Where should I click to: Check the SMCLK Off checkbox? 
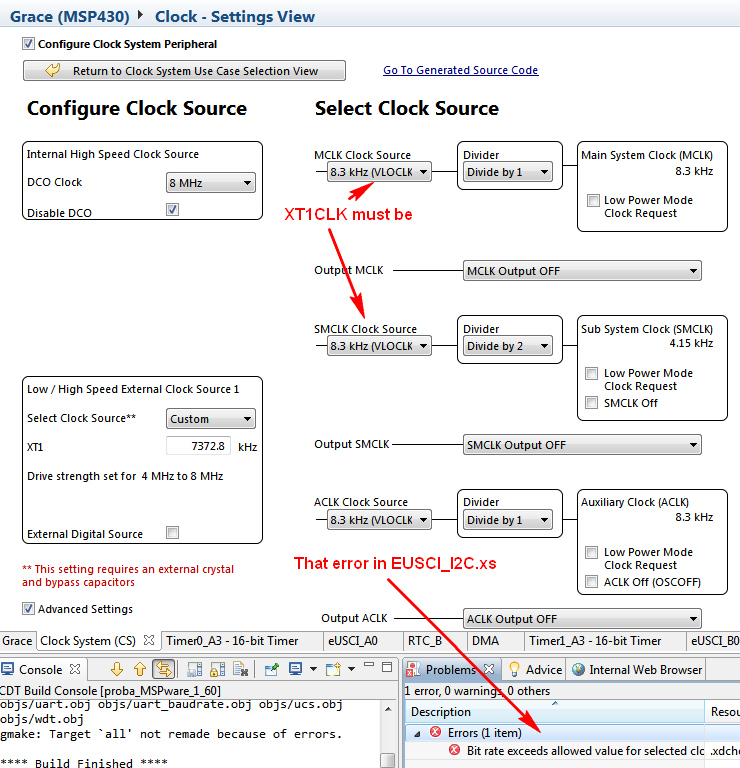point(592,403)
